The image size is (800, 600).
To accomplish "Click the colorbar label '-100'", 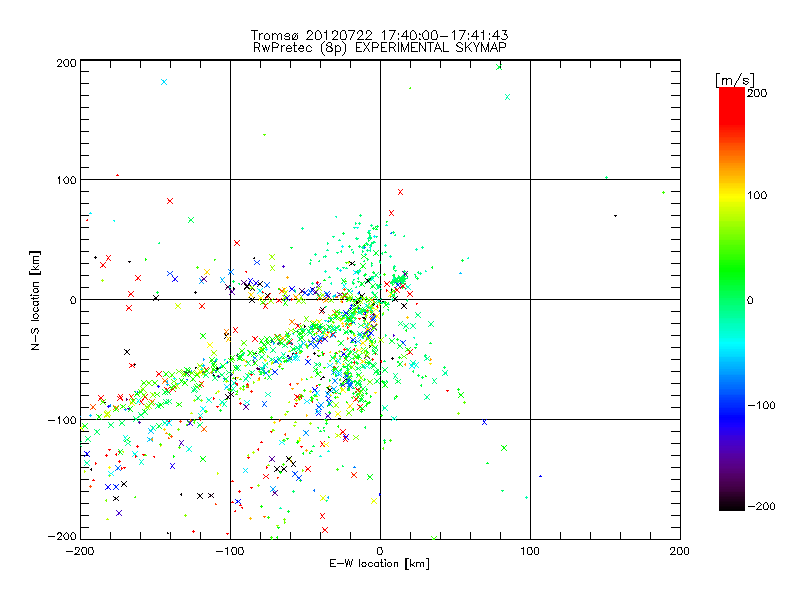I will tap(761, 405).
